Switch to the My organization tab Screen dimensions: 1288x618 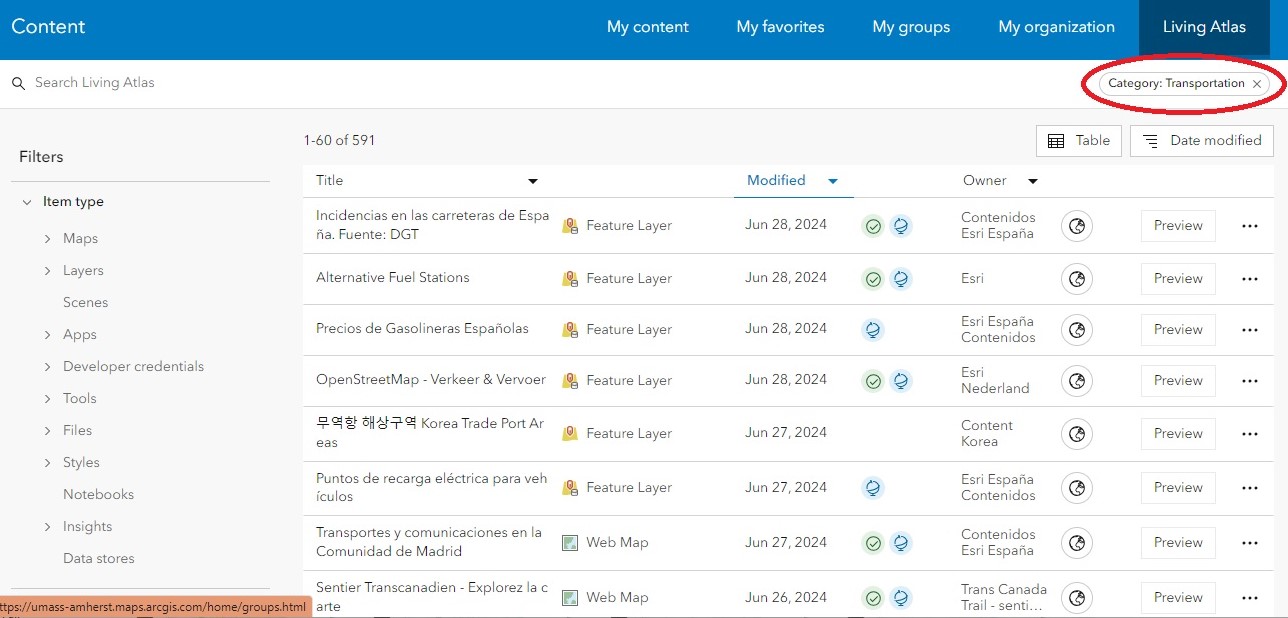[1057, 27]
